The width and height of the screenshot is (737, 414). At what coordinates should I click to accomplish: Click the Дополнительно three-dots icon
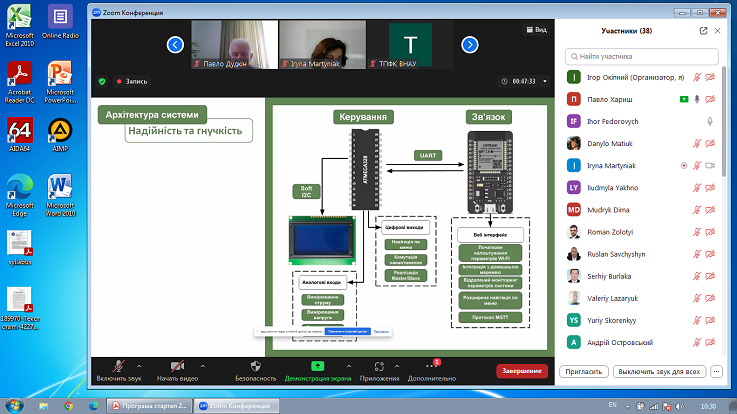pos(432,366)
